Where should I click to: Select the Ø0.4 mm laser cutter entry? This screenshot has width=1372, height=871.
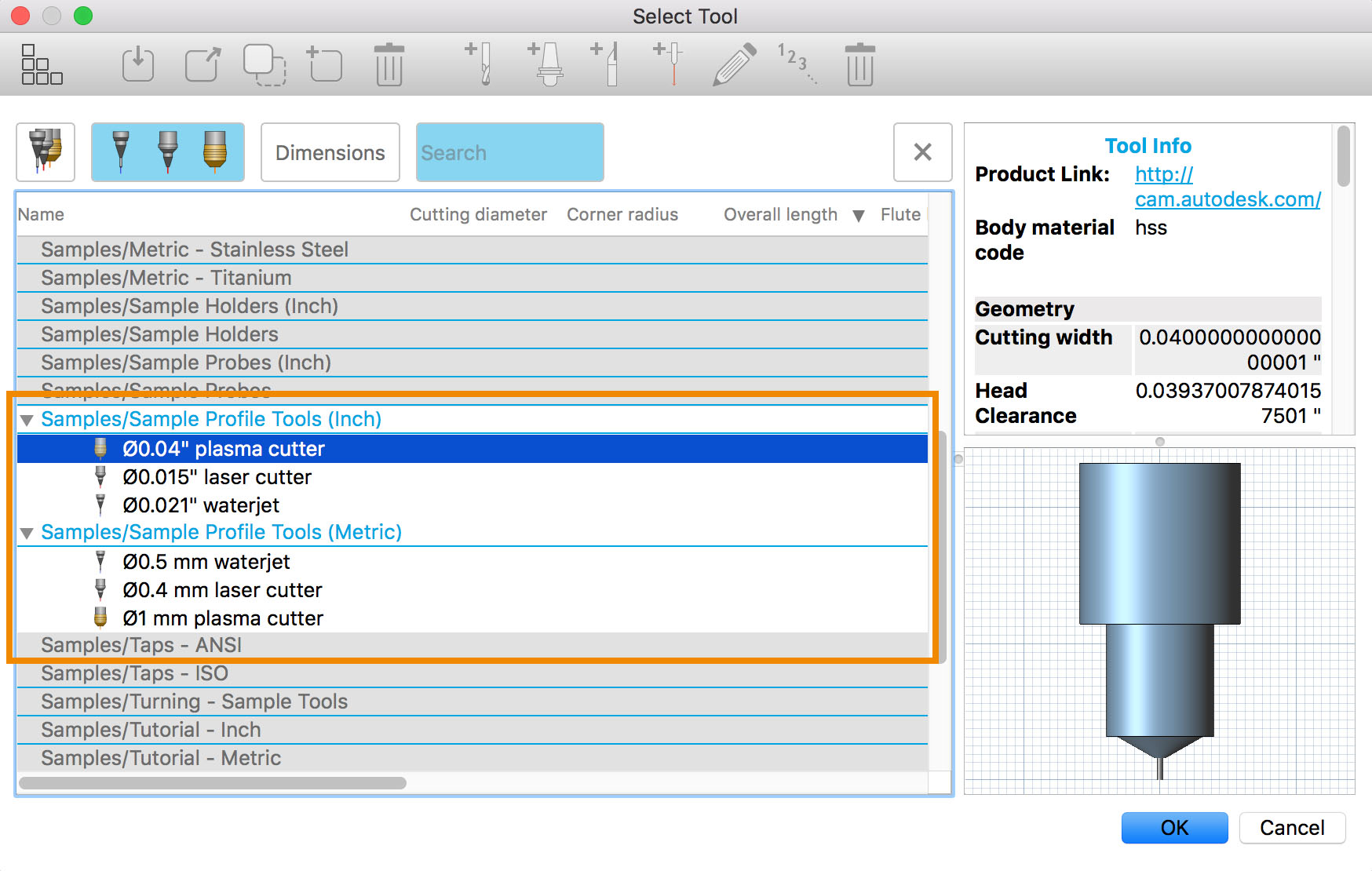(x=222, y=590)
